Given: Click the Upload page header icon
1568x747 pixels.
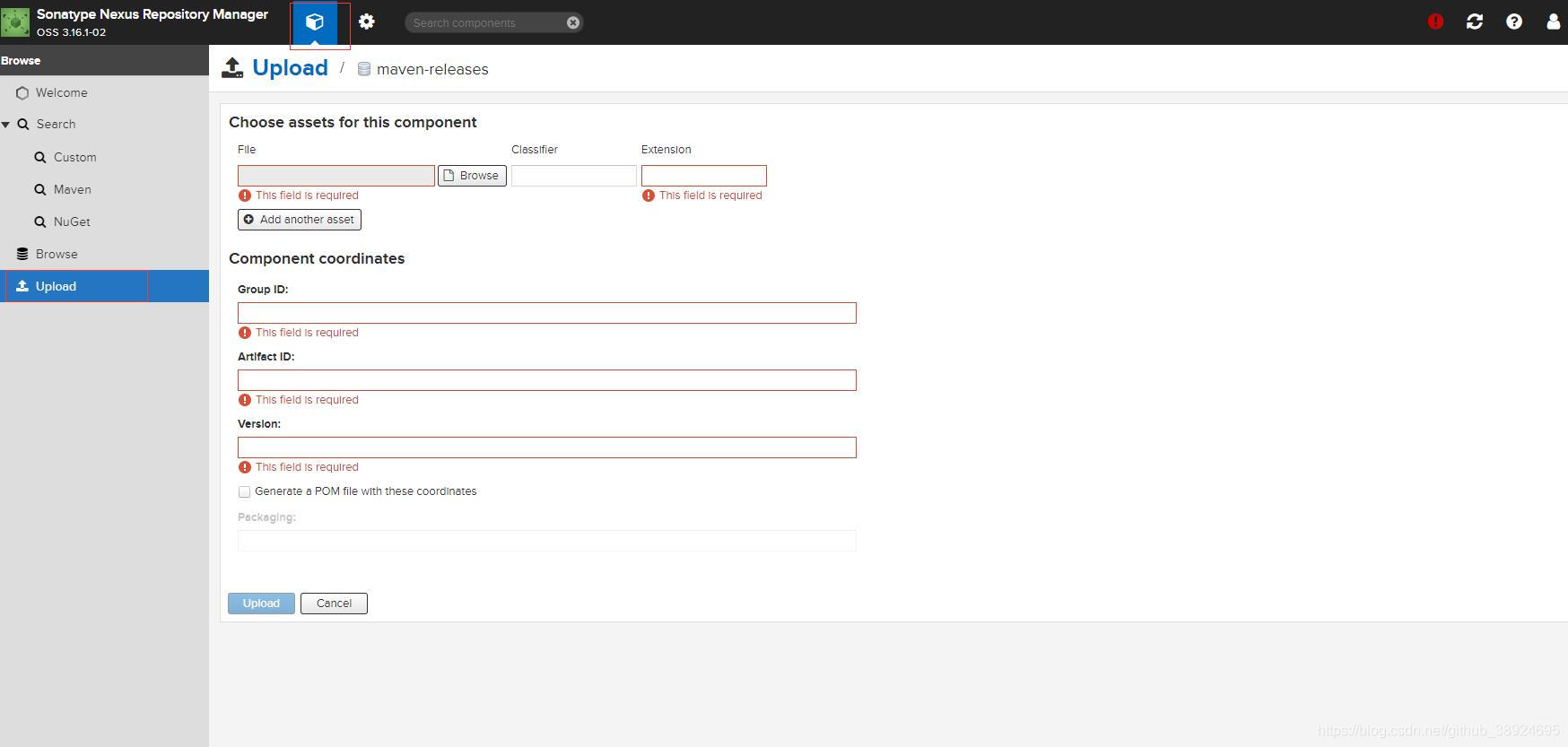Looking at the screenshot, I should [x=232, y=68].
